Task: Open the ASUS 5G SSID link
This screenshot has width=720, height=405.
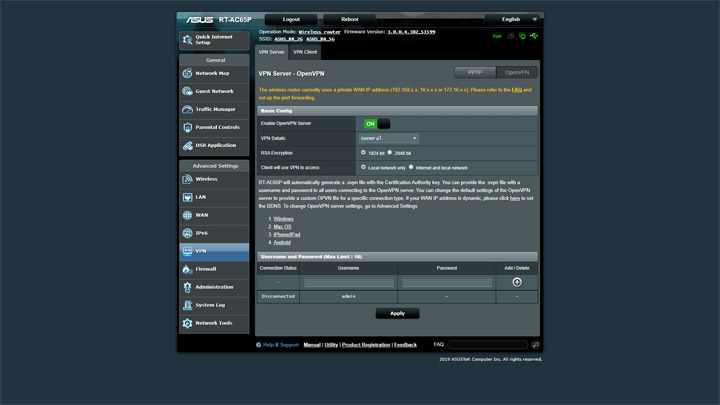Action: coord(321,39)
